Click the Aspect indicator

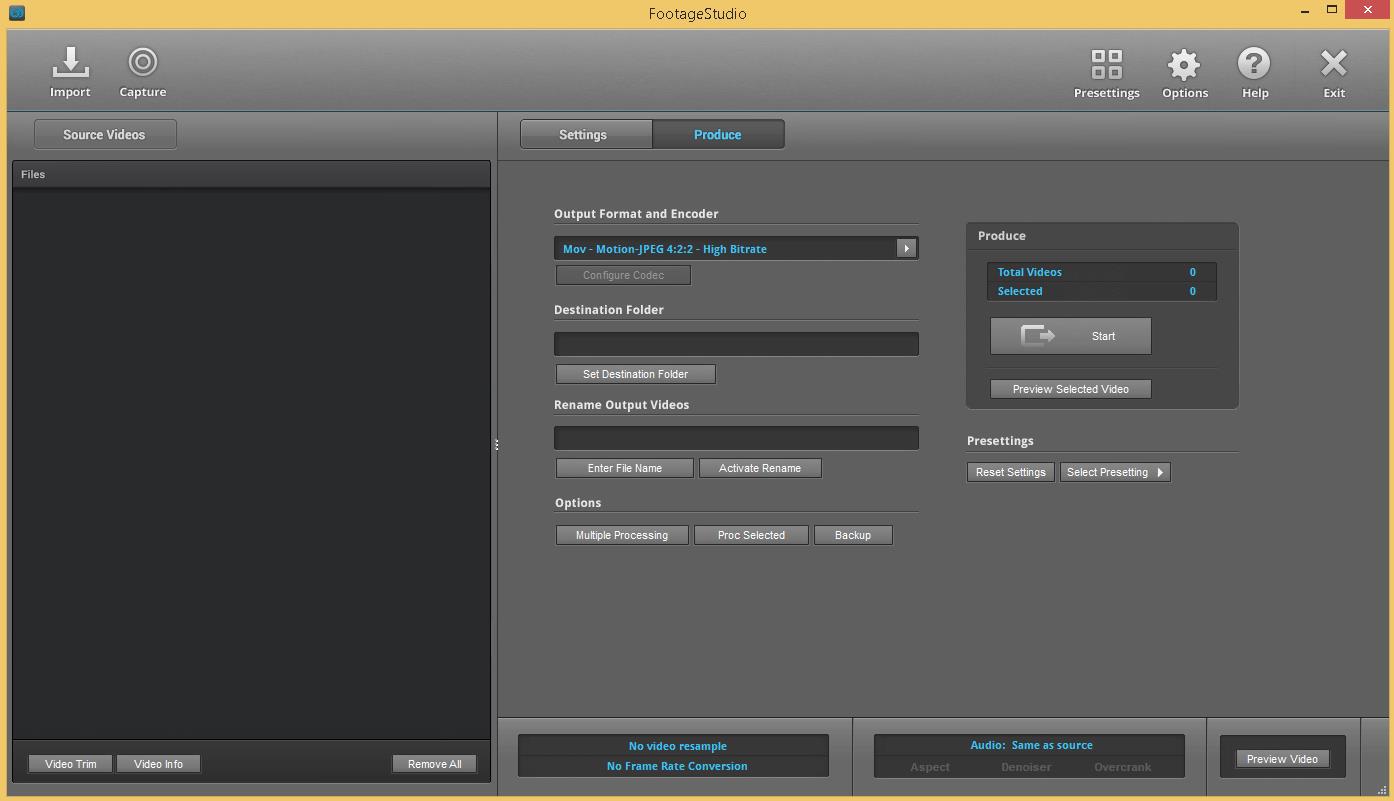click(x=930, y=767)
